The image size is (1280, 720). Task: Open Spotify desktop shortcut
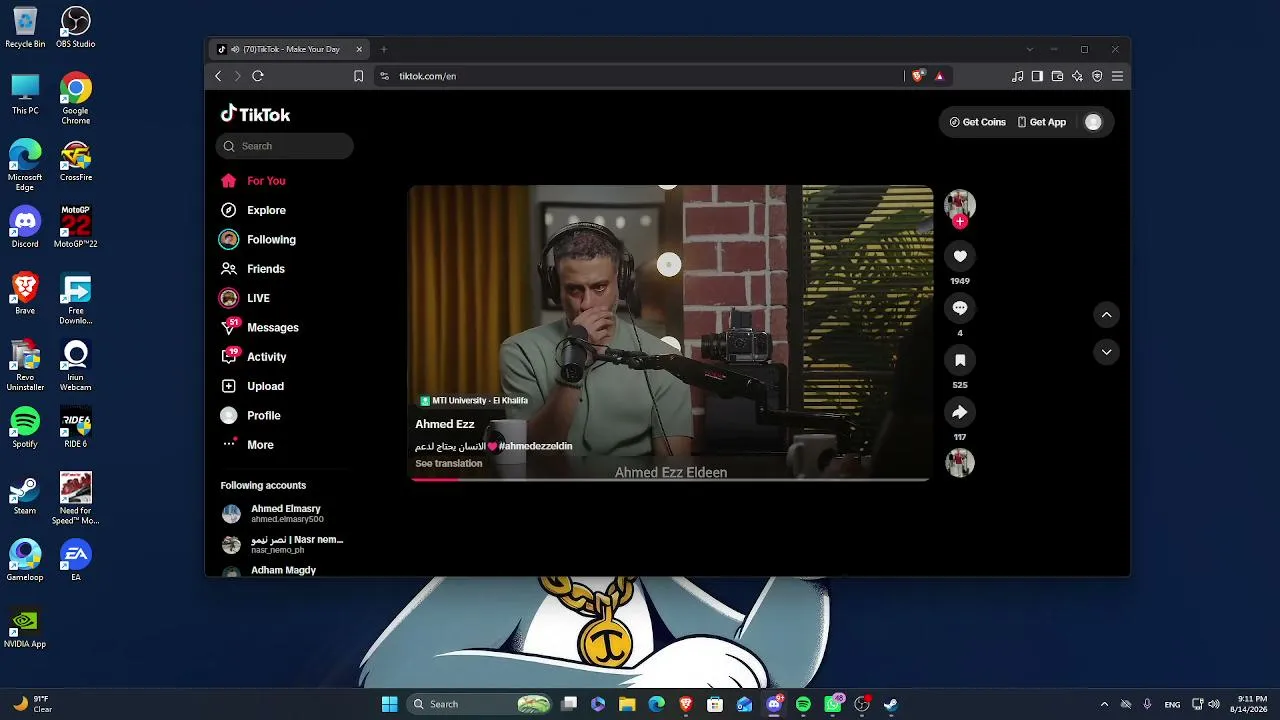(x=25, y=427)
